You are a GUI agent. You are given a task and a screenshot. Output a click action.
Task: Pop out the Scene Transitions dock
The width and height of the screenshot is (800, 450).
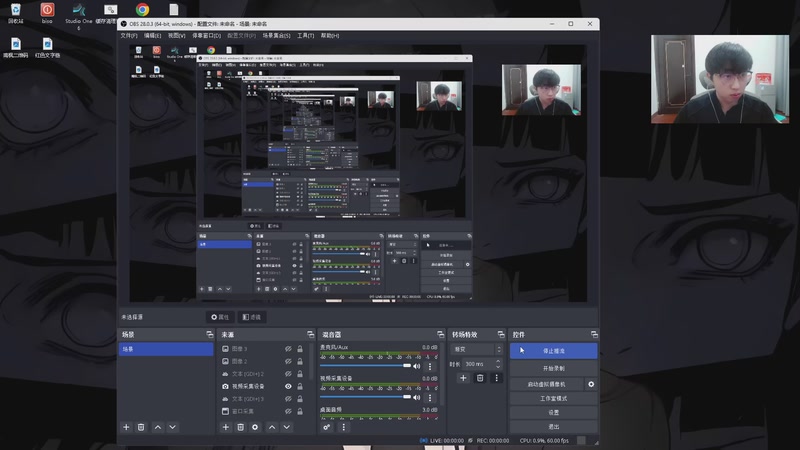(x=501, y=334)
